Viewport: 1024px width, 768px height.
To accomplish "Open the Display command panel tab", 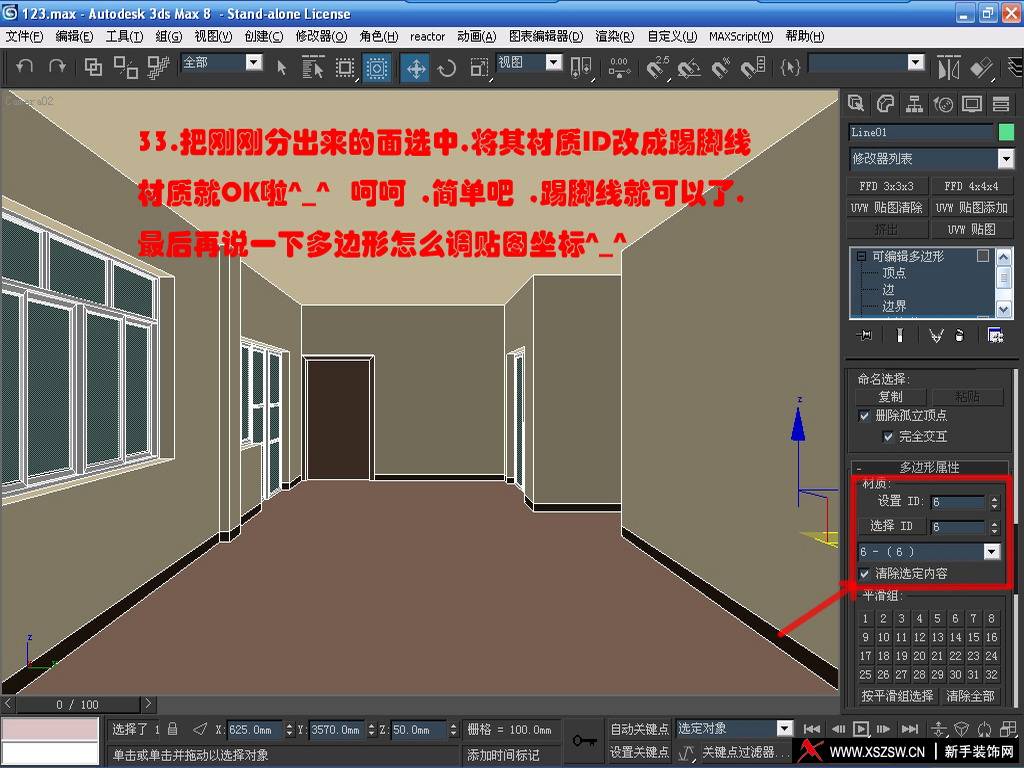I will [x=972, y=103].
